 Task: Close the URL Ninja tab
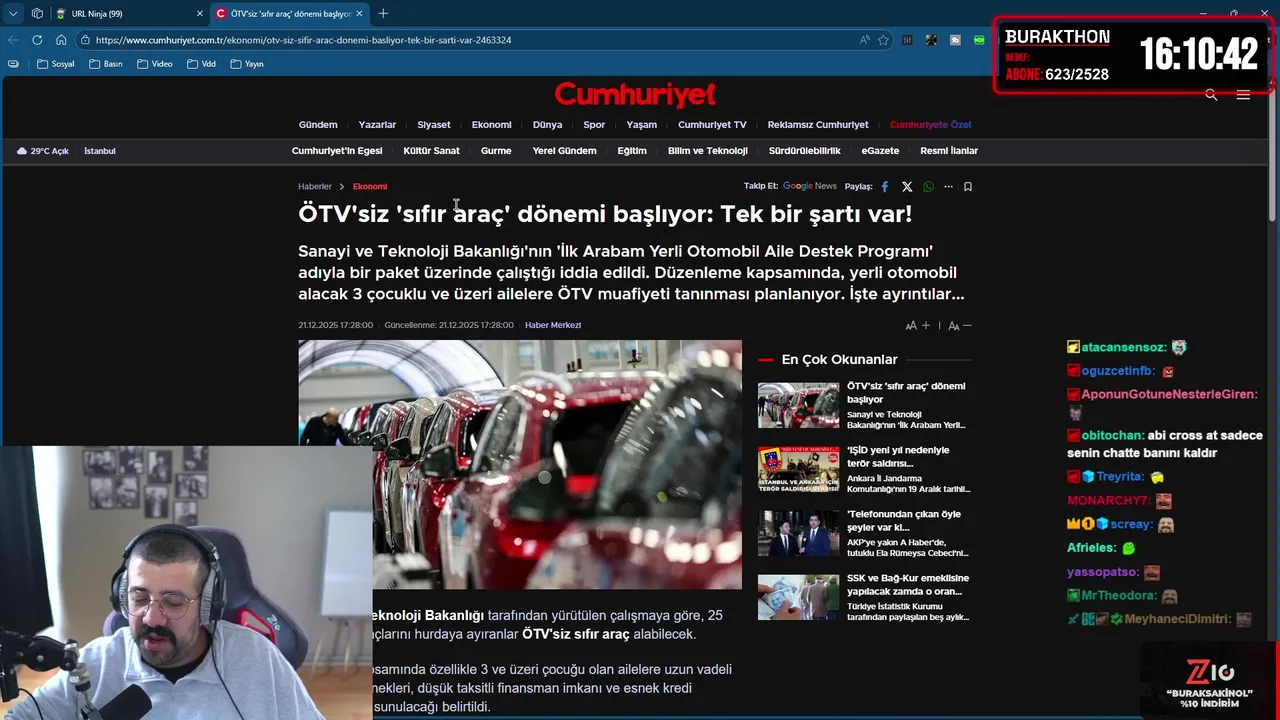(x=199, y=14)
